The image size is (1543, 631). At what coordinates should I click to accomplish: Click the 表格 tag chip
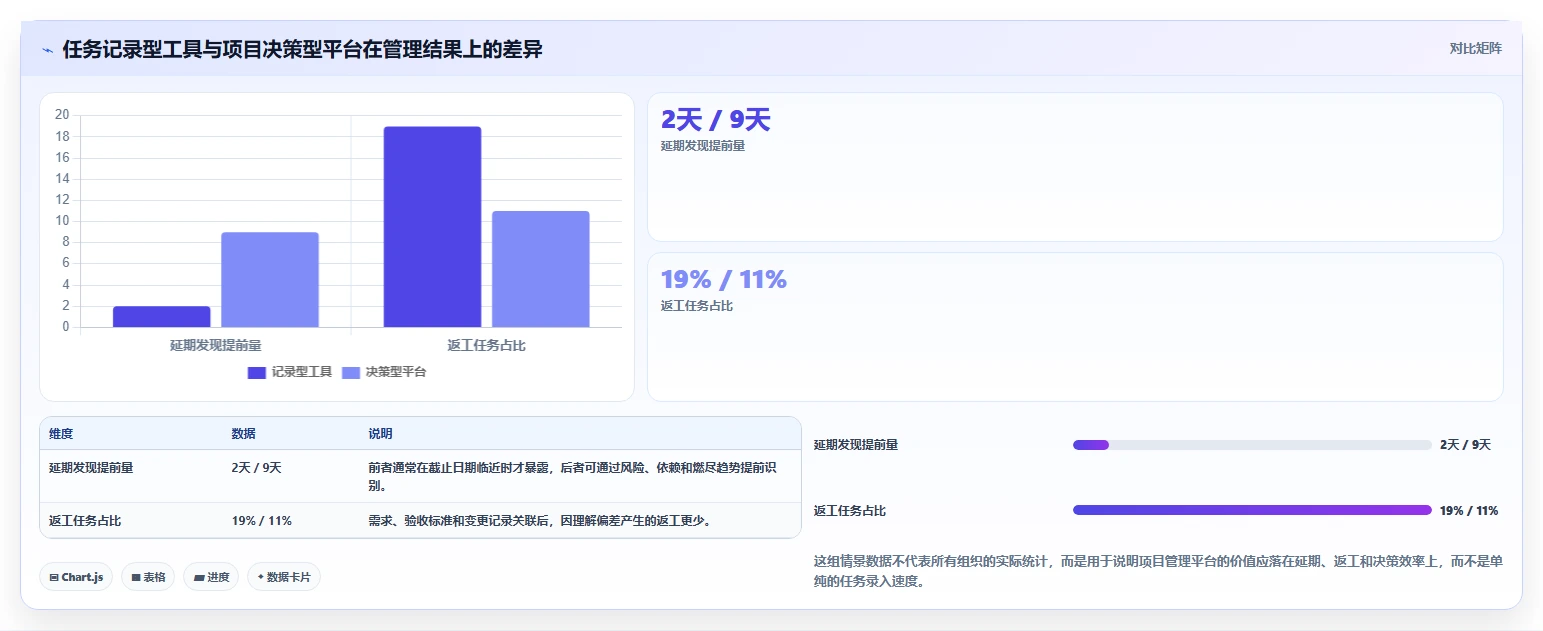[x=148, y=577]
